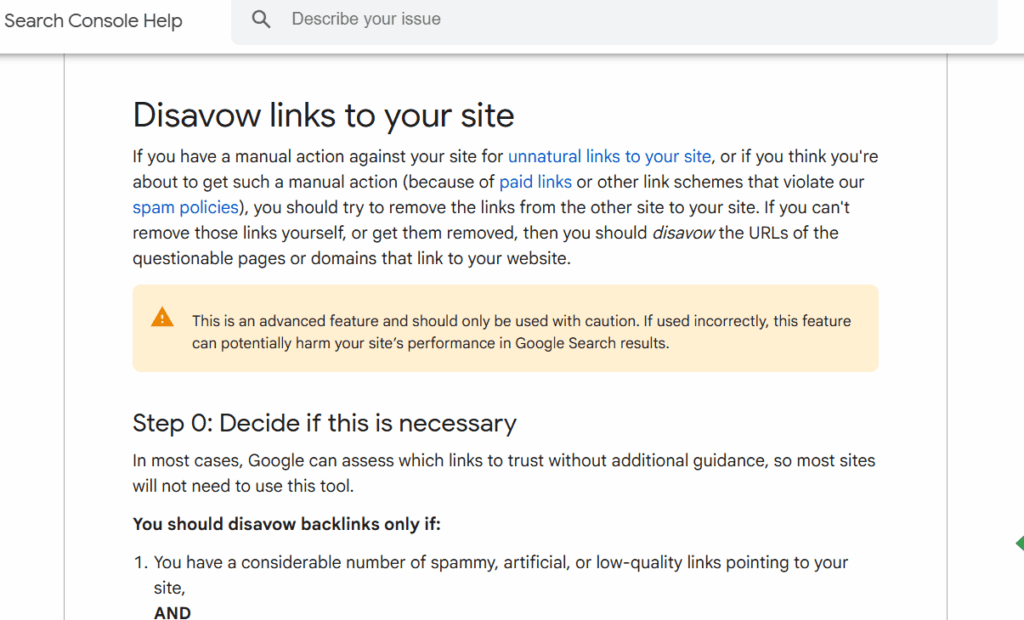Follow the "paid links" hyperlink
This screenshot has height=620, width=1024.
tap(536, 182)
